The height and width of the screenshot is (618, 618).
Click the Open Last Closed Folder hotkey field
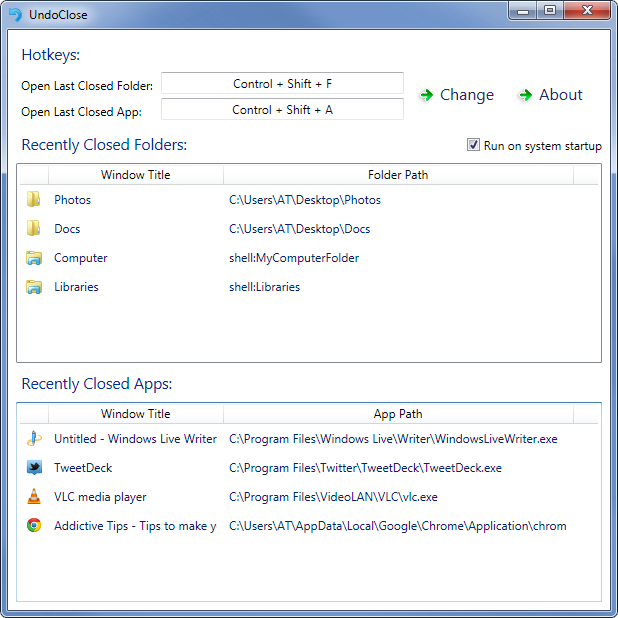tap(282, 84)
